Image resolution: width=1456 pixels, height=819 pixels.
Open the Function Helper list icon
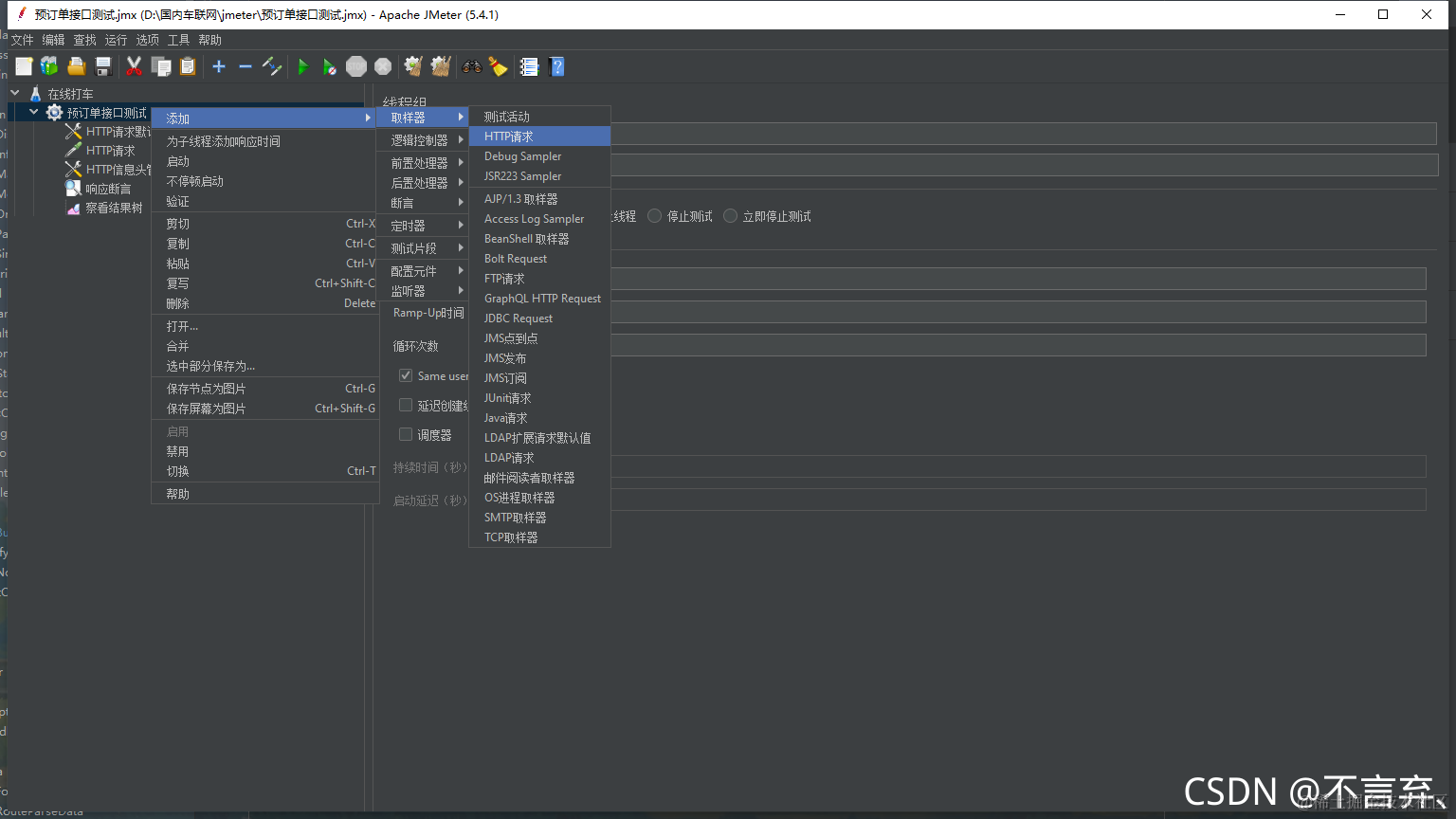pos(529,66)
